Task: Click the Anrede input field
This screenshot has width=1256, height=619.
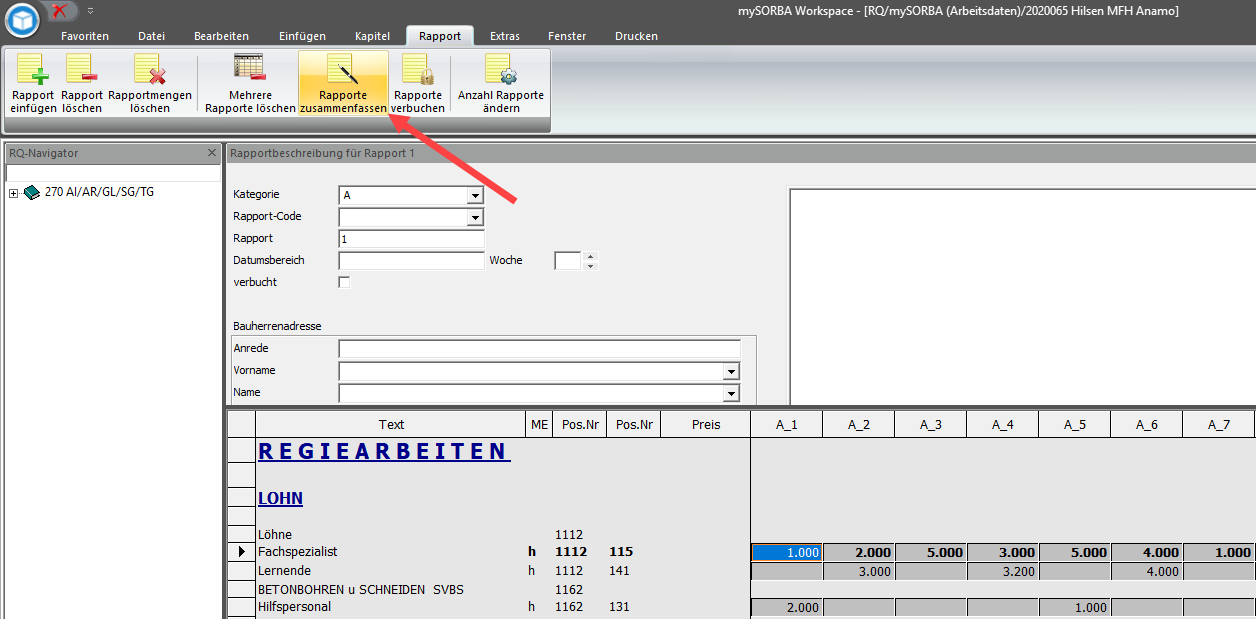Action: [x=539, y=349]
